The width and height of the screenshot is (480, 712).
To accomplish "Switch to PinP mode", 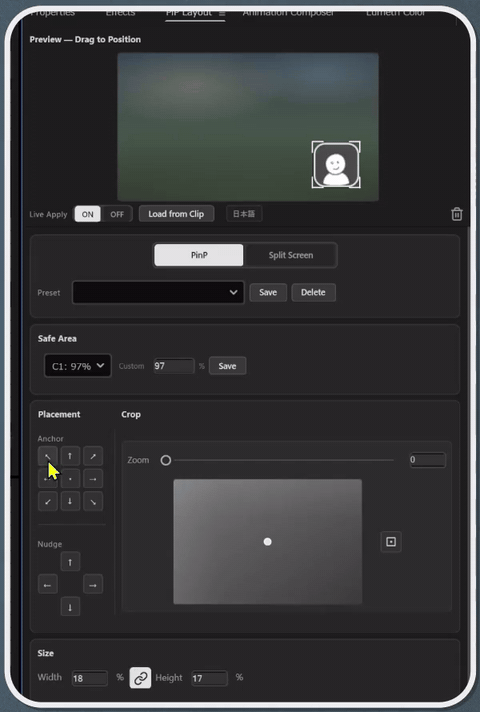I will [x=199, y=255].
